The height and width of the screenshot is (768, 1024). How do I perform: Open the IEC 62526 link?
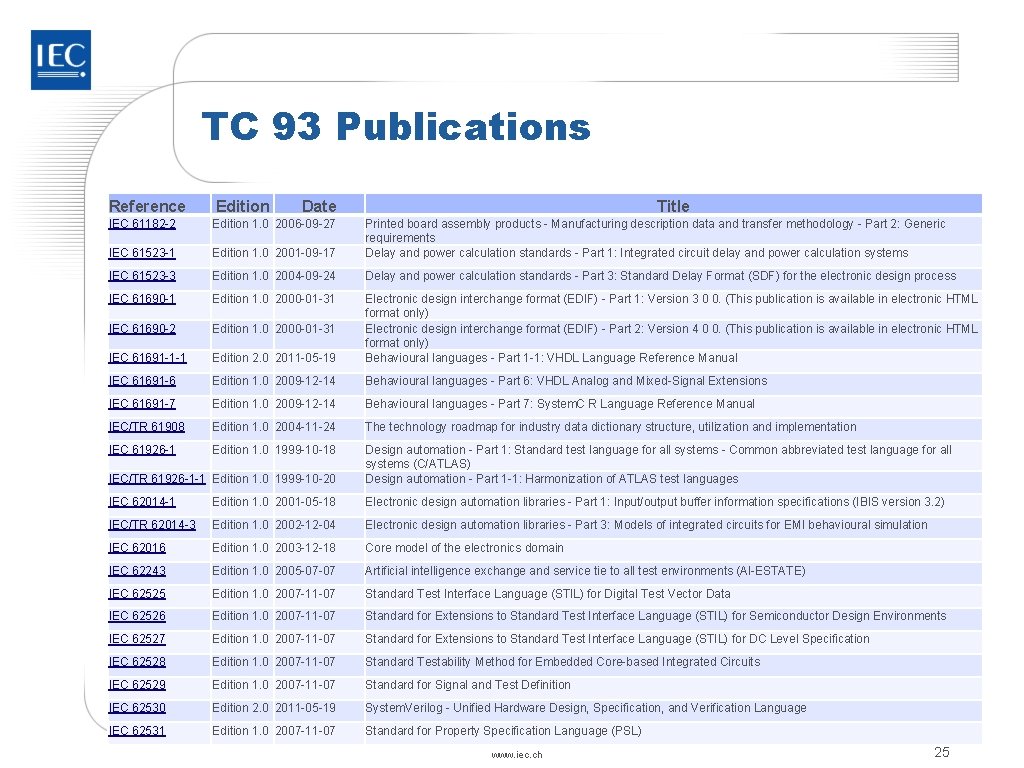click(x=137, y=616)
